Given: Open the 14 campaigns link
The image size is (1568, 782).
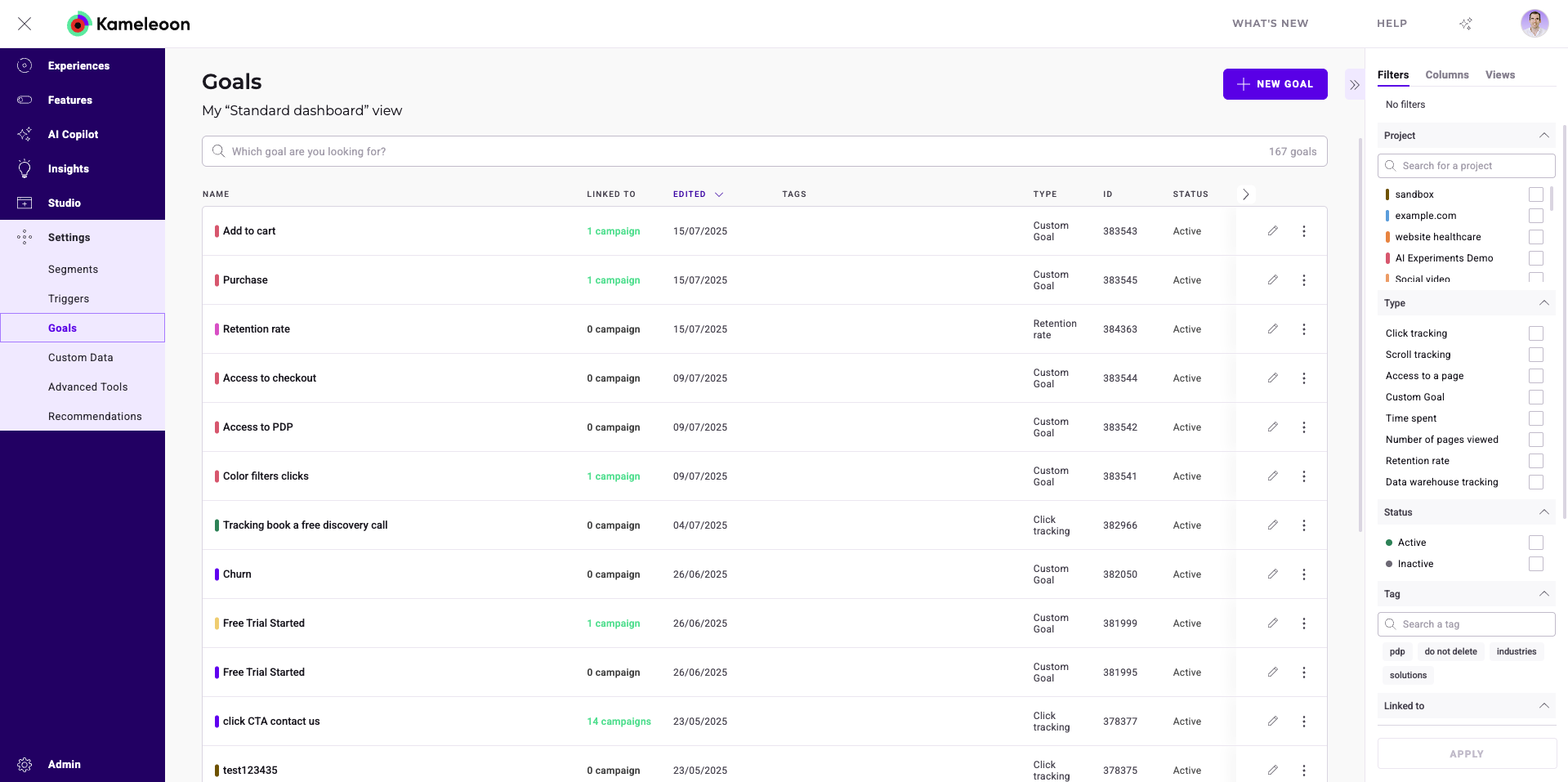Looking at the screenshot, I should point(619,722).
